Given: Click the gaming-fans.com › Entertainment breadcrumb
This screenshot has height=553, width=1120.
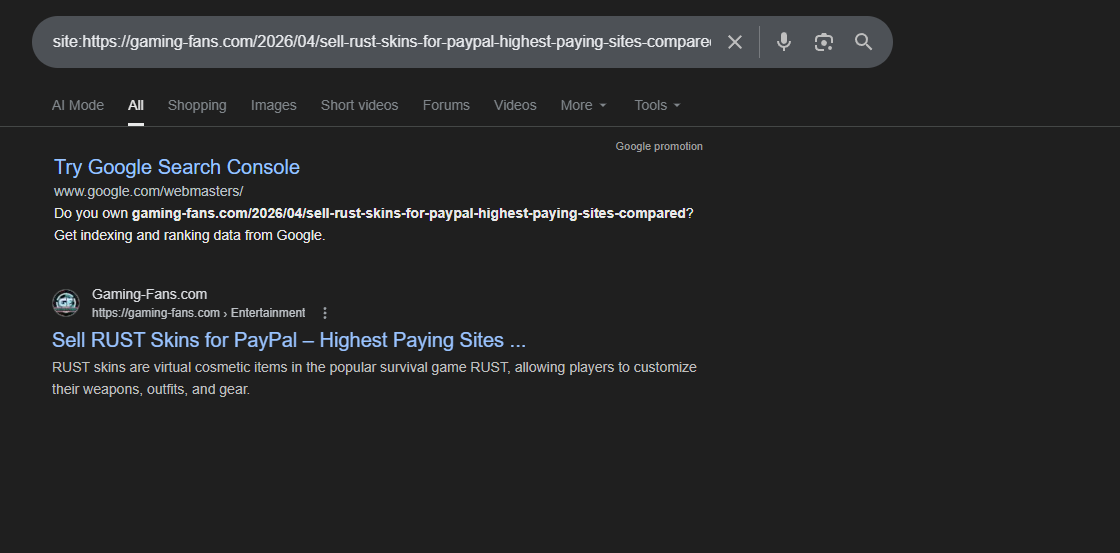Looking at the screenshot, I should tap(198, 313).
